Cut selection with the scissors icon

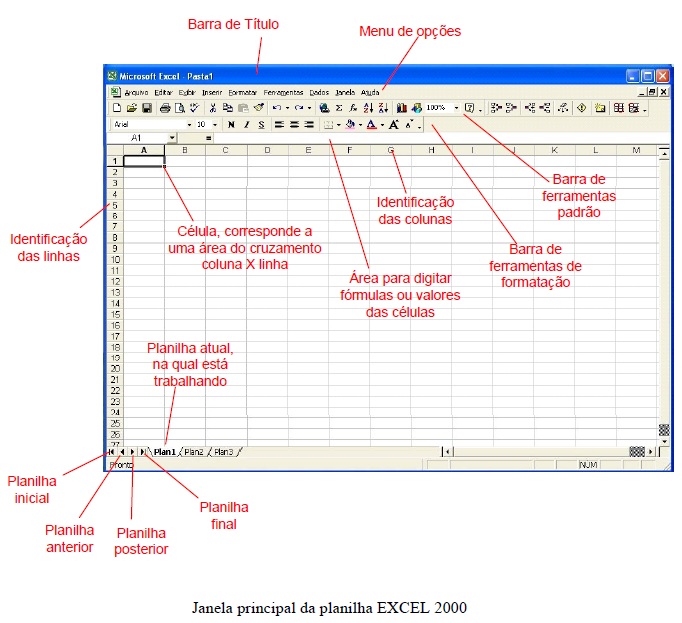pos(213,108)
